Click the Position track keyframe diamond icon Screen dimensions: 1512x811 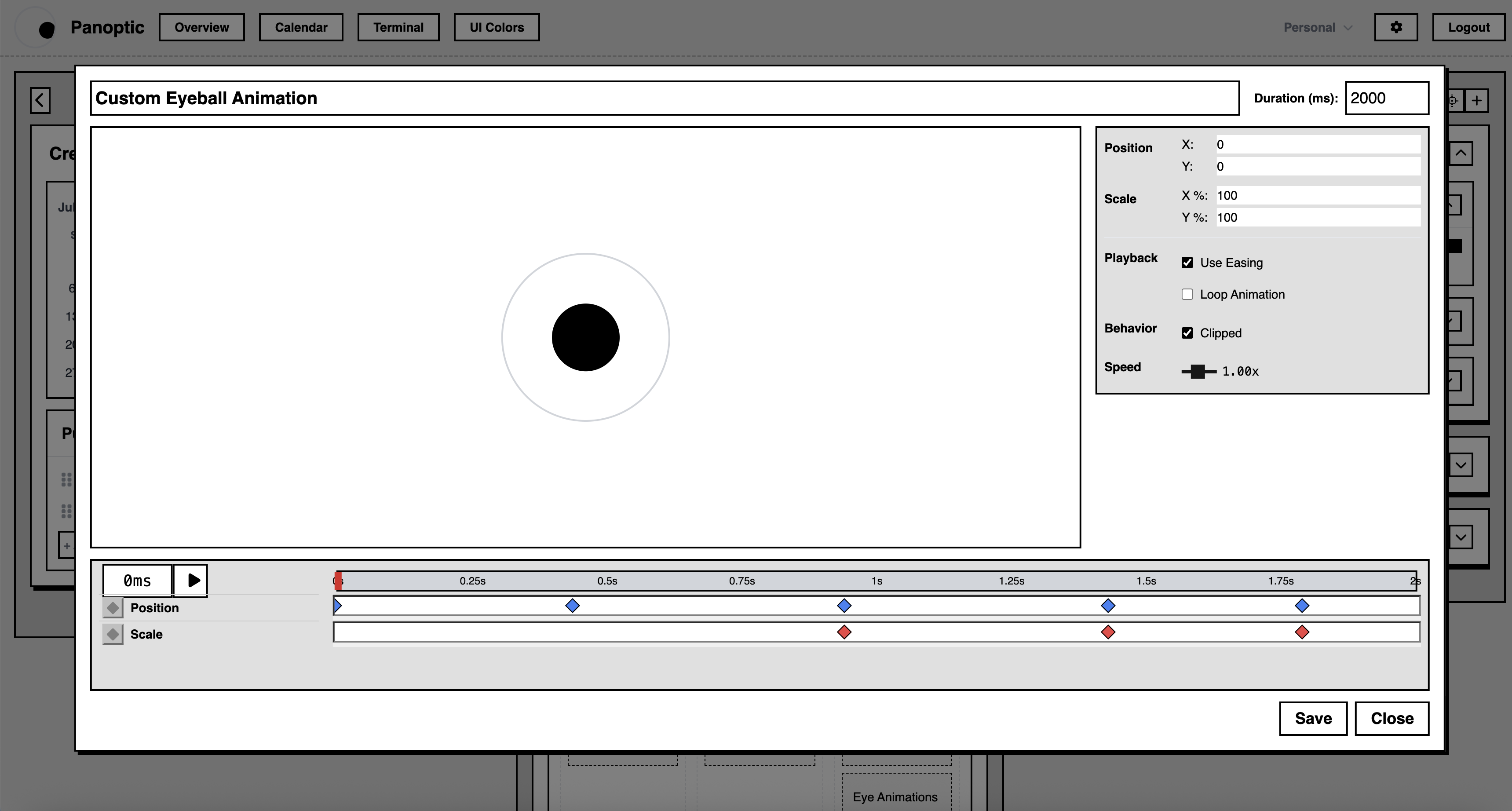coord(113,607)
